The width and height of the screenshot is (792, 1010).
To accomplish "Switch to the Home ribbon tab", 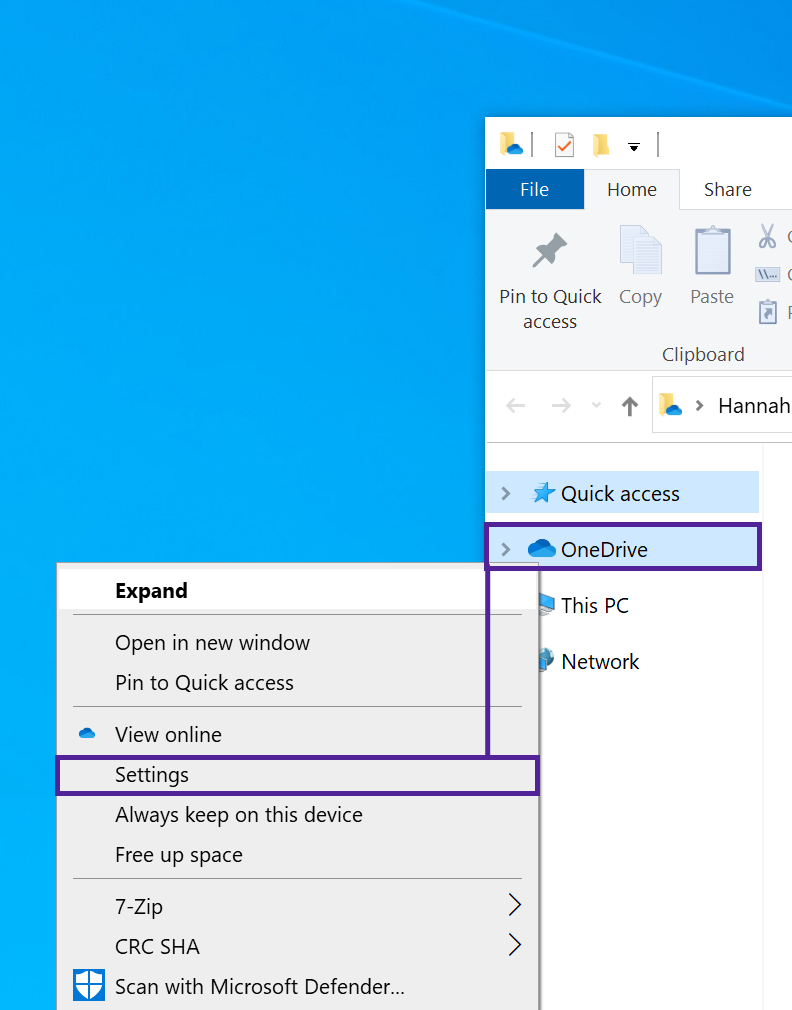I will (632, 189).
